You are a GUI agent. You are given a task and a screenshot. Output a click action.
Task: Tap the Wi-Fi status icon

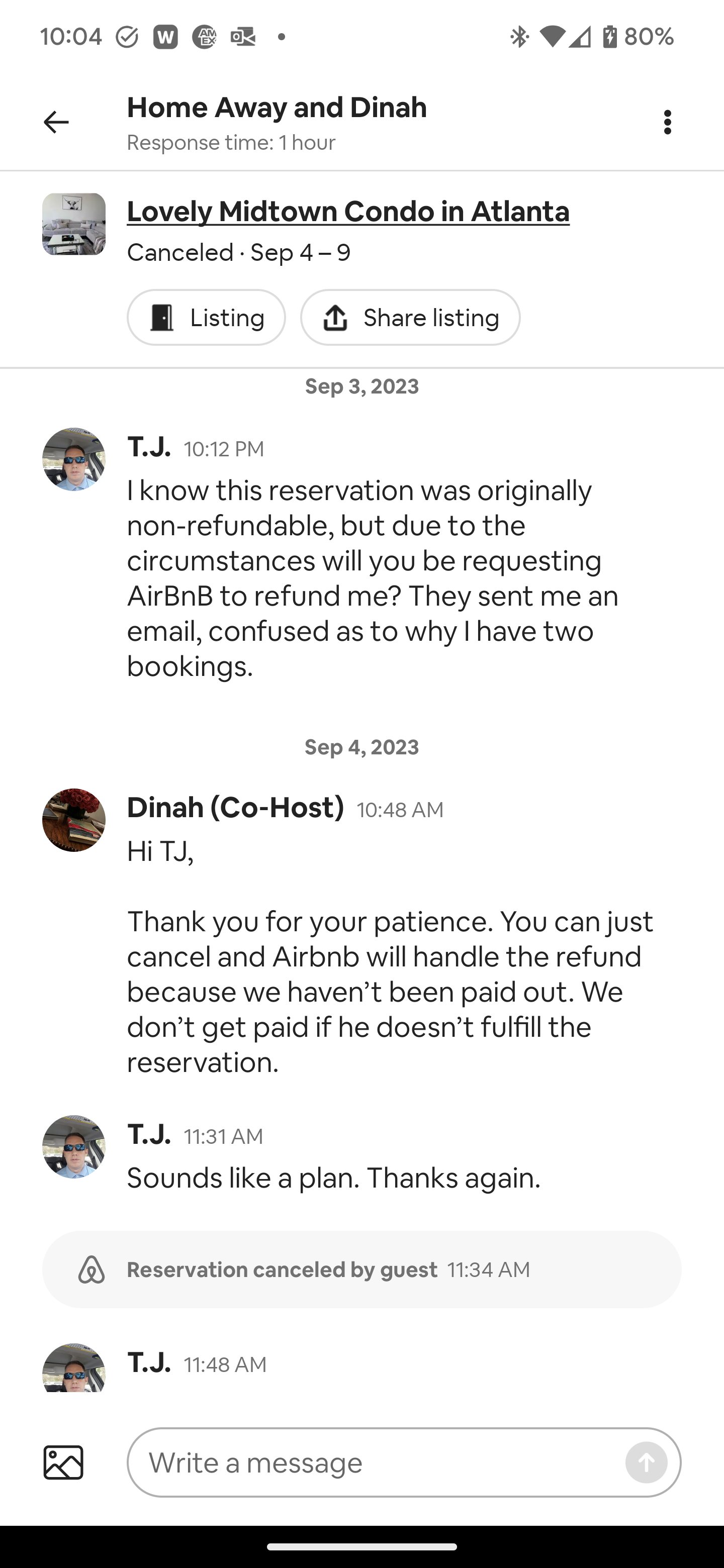pos(552,37)
